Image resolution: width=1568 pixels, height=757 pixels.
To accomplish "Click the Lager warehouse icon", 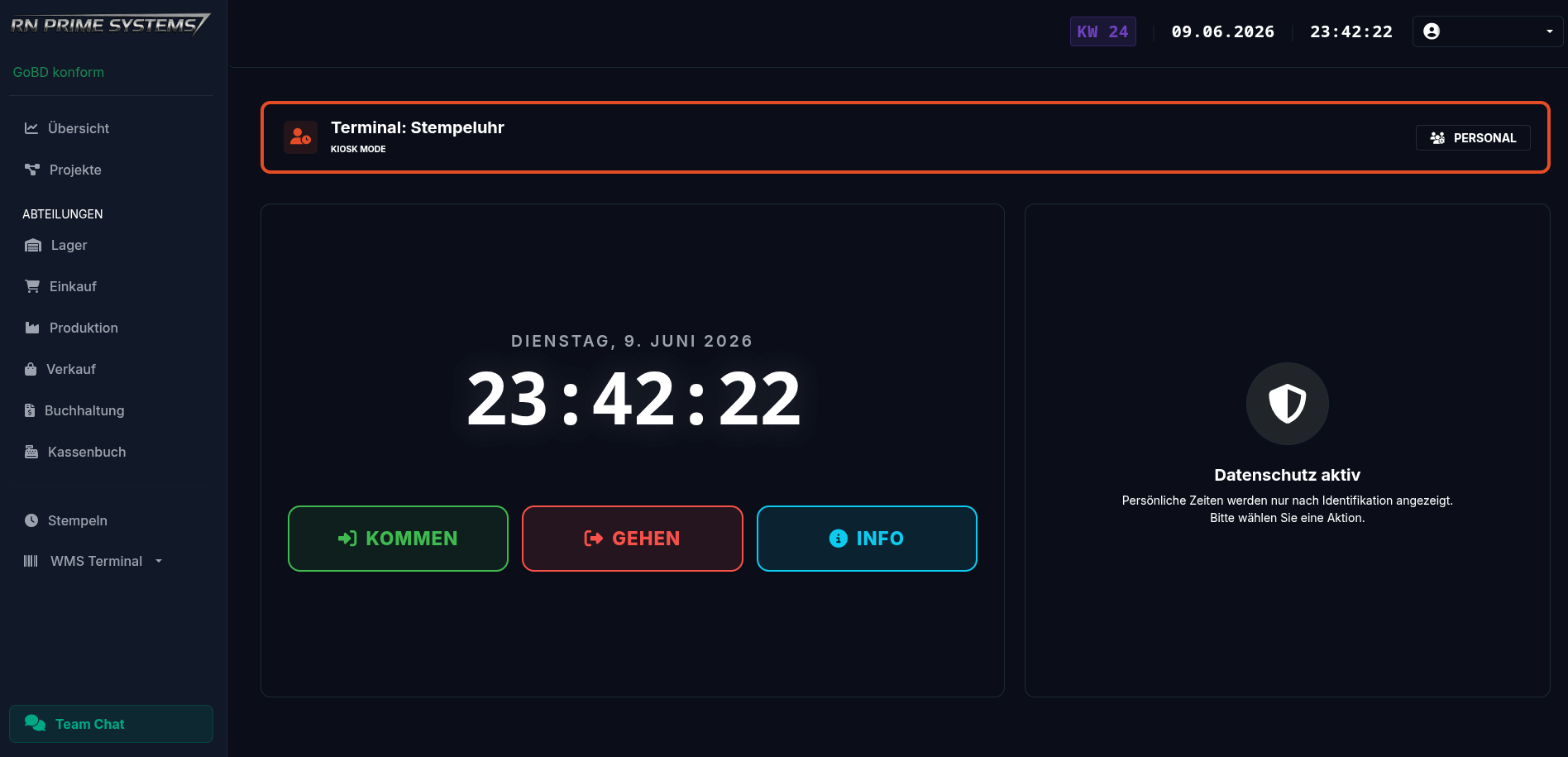I will click(33, 245).
